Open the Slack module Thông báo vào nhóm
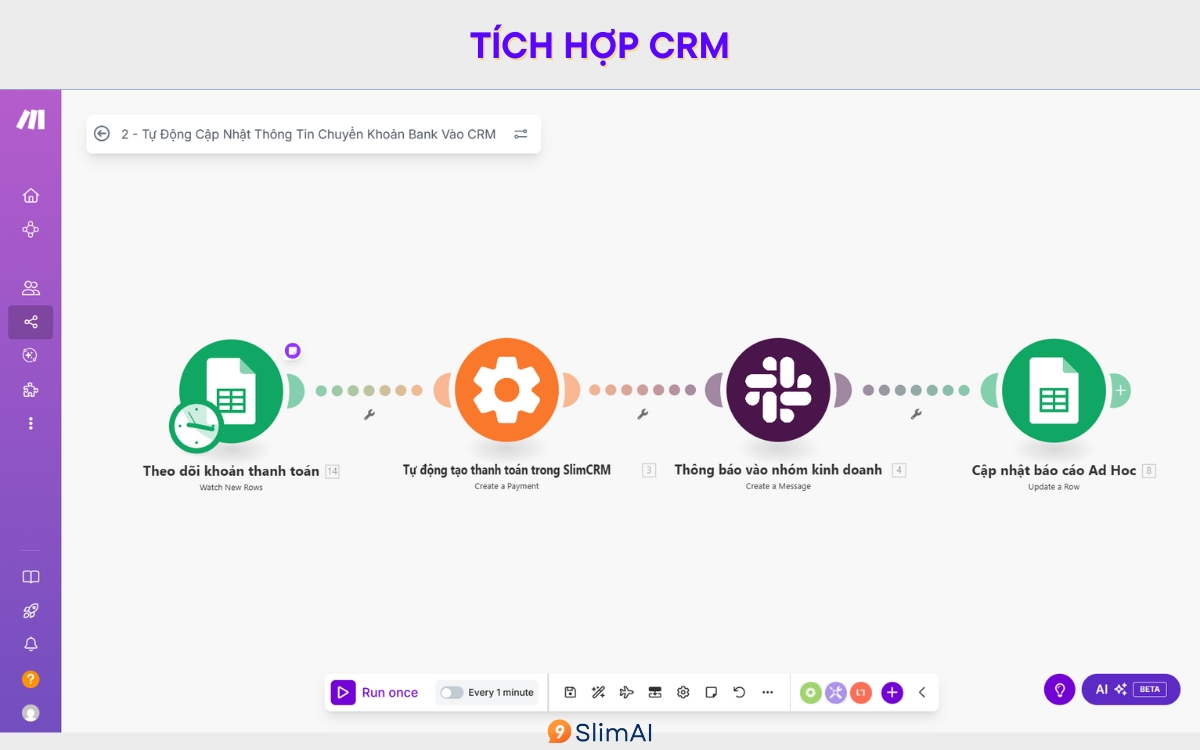 tap(778, 390)
